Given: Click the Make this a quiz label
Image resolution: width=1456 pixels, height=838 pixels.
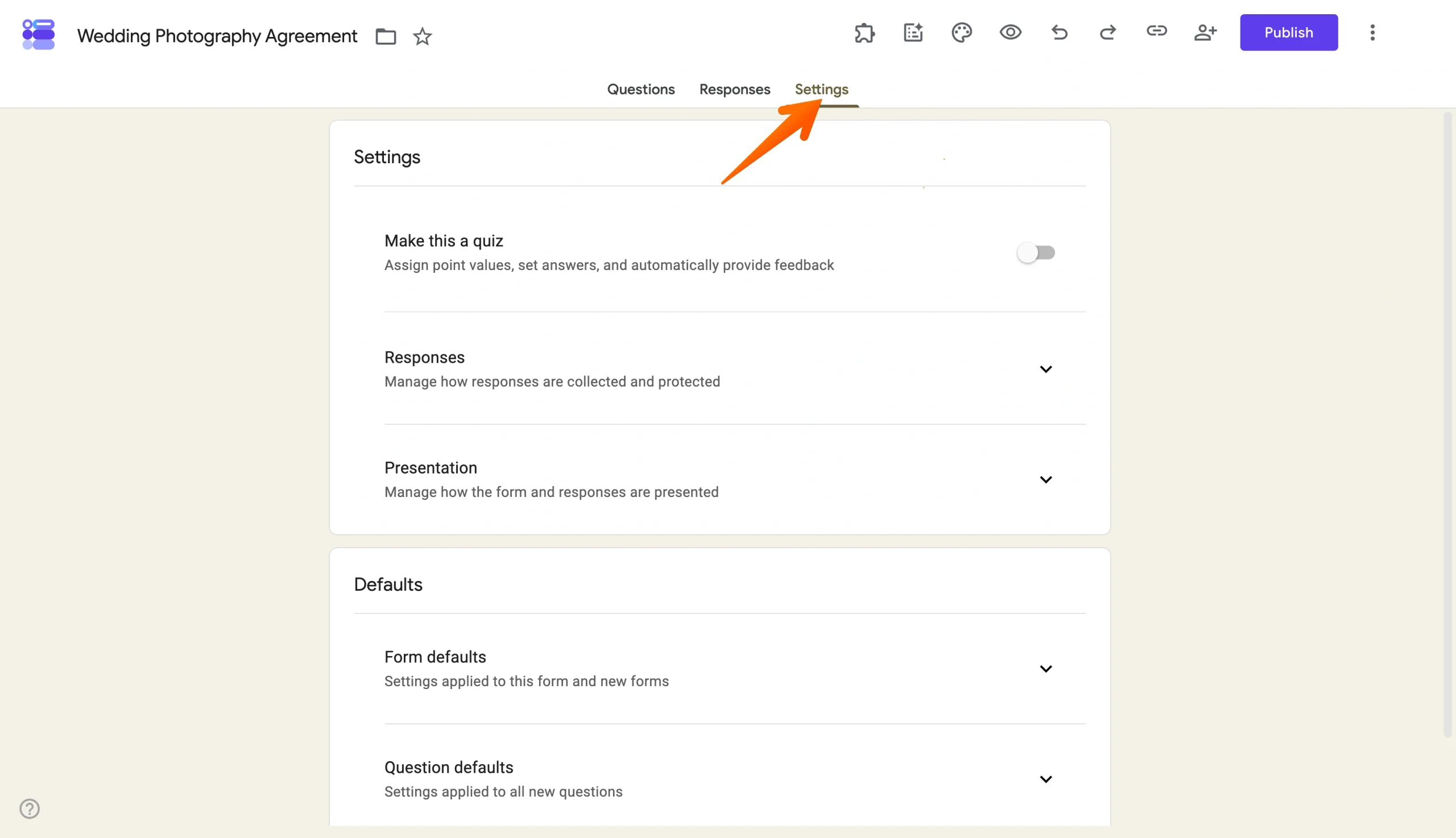Looking at the screenshot, I should pos(443,241).
